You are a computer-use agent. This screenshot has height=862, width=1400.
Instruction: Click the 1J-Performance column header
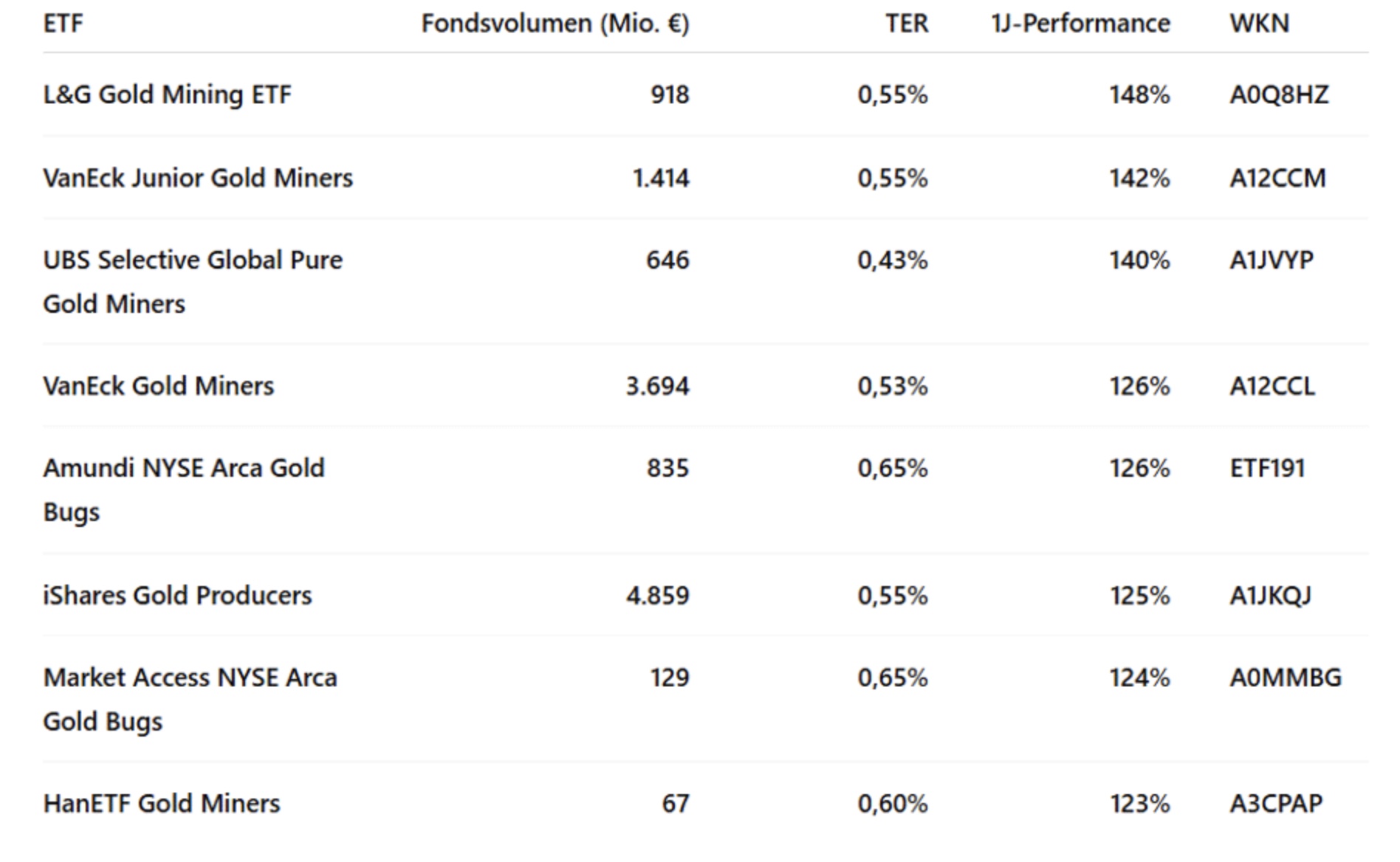(x=1080, y=24)
